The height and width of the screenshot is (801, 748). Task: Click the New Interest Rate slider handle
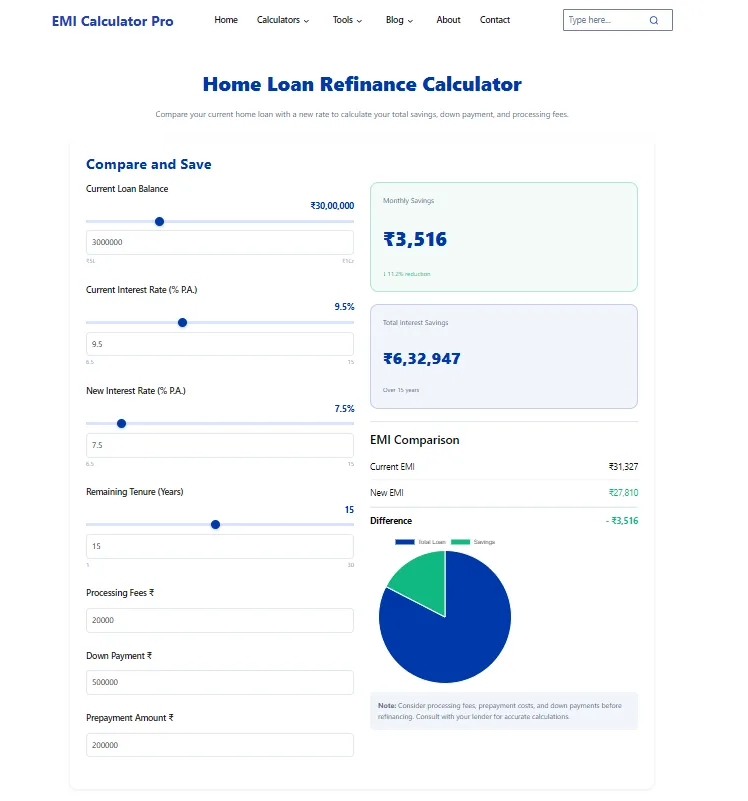pos(120,424)
